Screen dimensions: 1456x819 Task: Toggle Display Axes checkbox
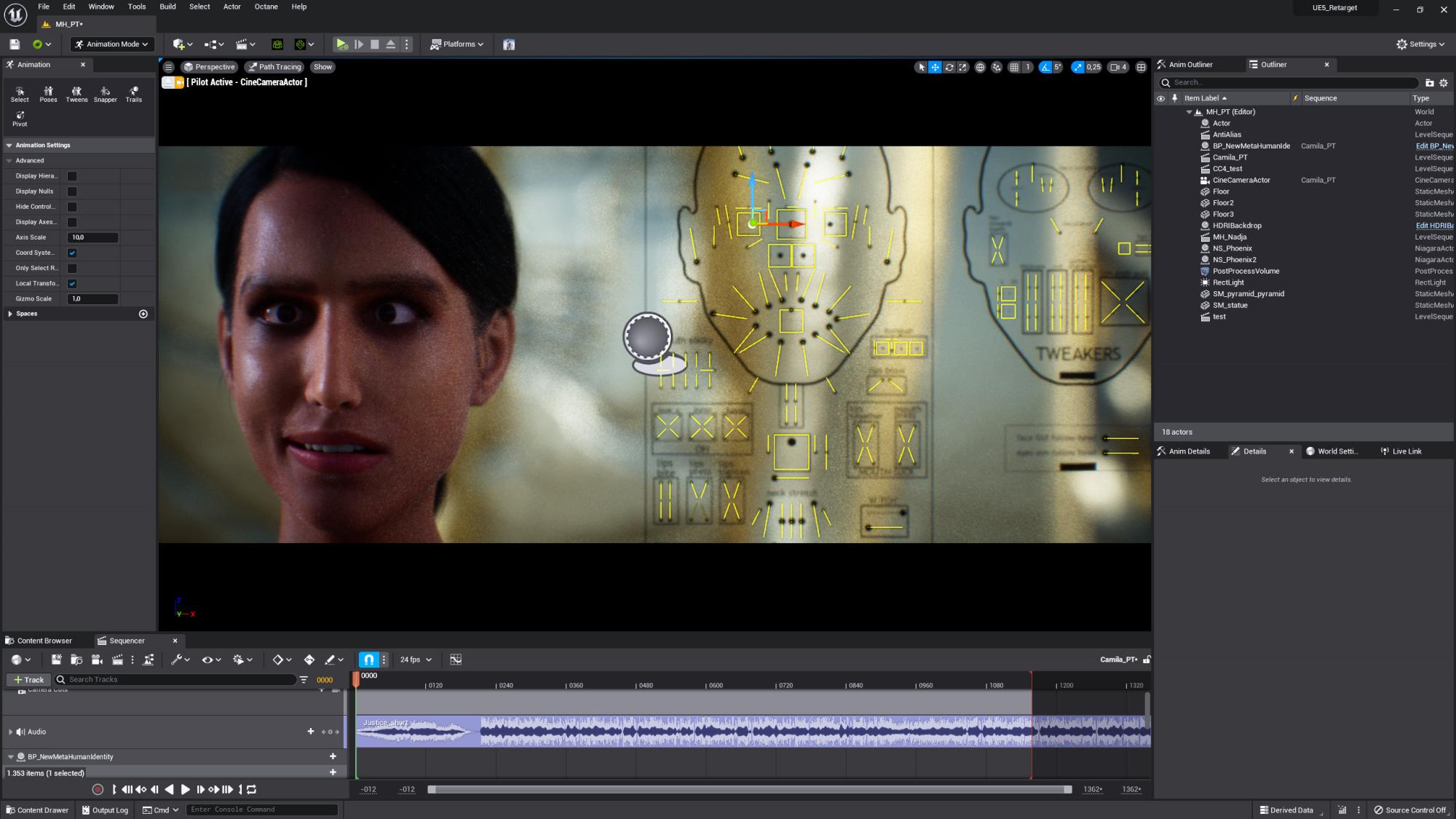(72, 222)
